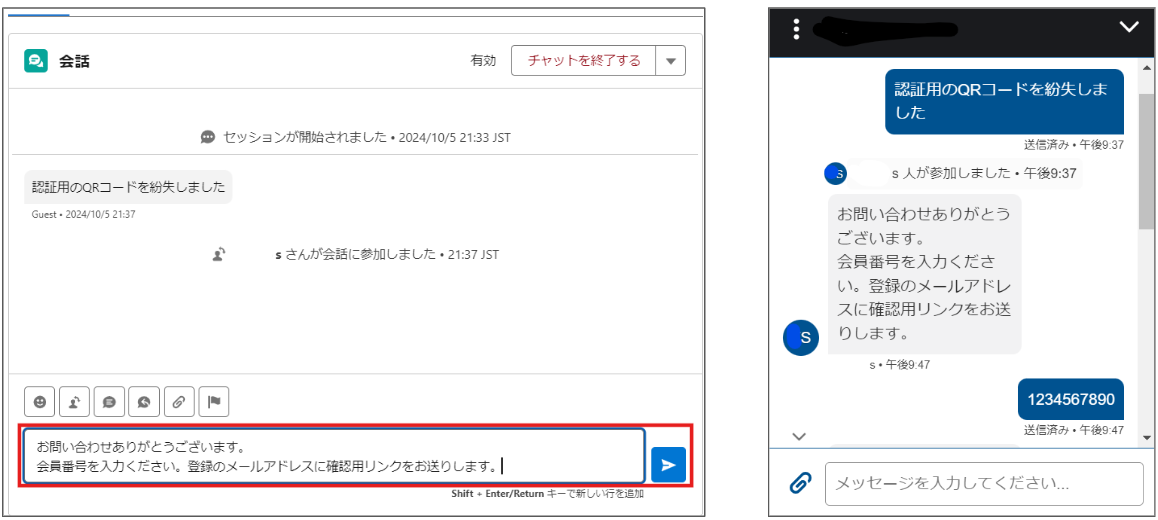Click the さんが会話に参加しました notice
This screenshot has height=520, width=1158.
point(387,255)
